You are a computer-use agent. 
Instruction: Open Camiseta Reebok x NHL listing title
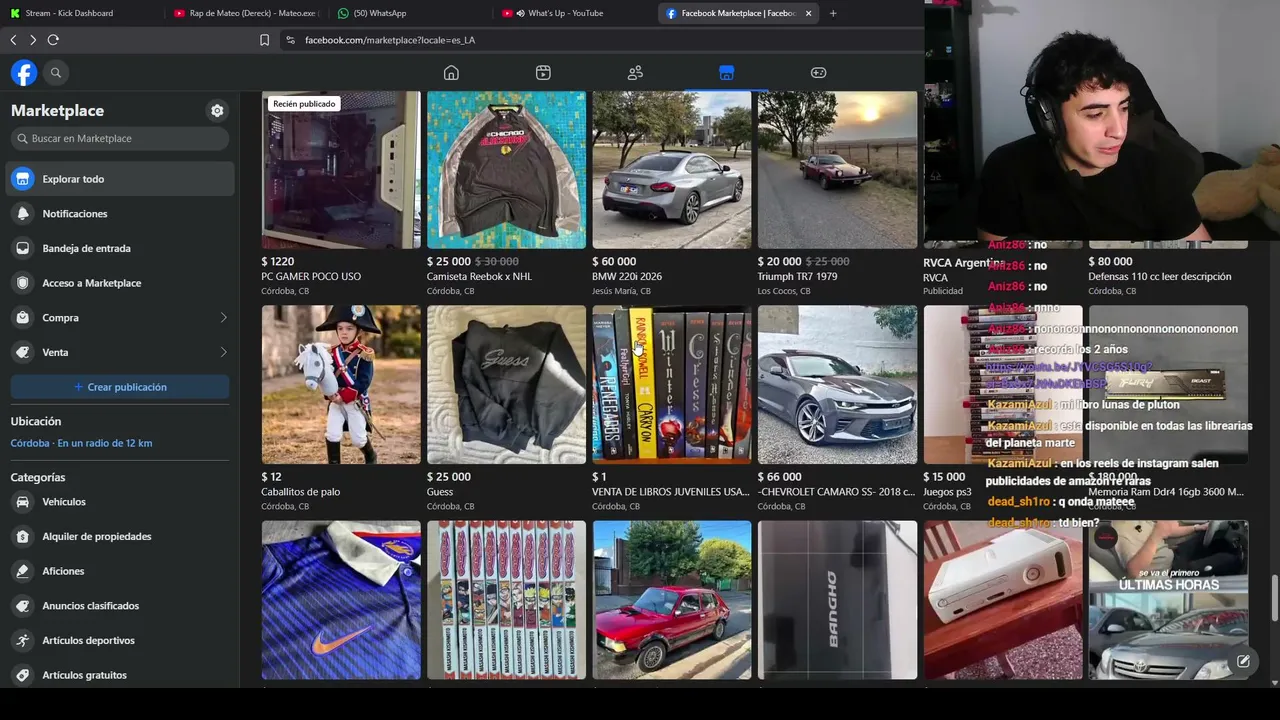pyautogui.click(x=479, y=277)
